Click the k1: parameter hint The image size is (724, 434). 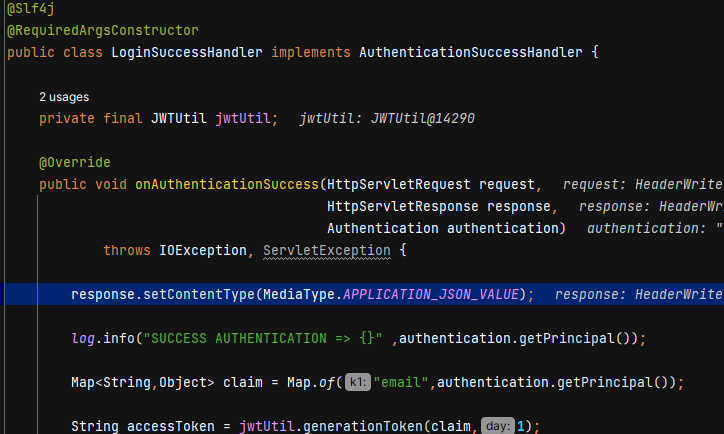358,382
